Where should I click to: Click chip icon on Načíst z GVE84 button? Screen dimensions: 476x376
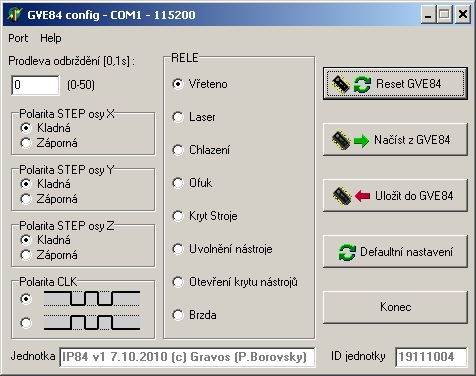pos(341,140)
